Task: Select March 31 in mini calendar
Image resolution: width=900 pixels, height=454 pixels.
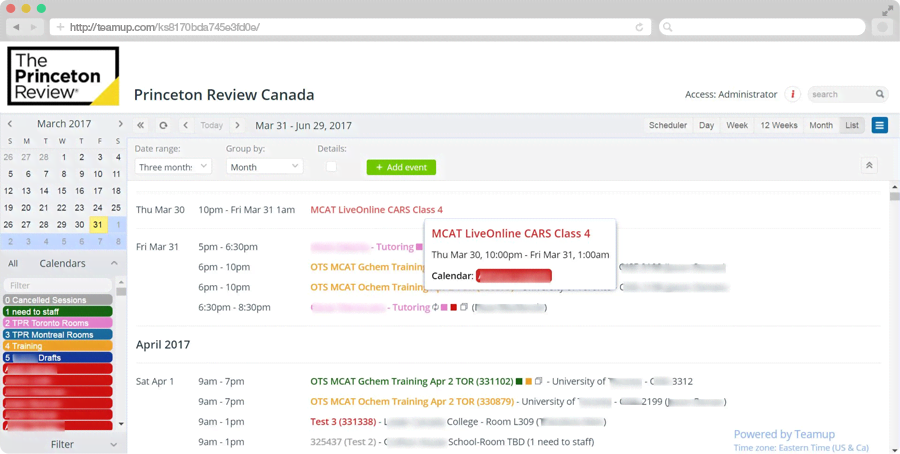Action: coord(98,224)
